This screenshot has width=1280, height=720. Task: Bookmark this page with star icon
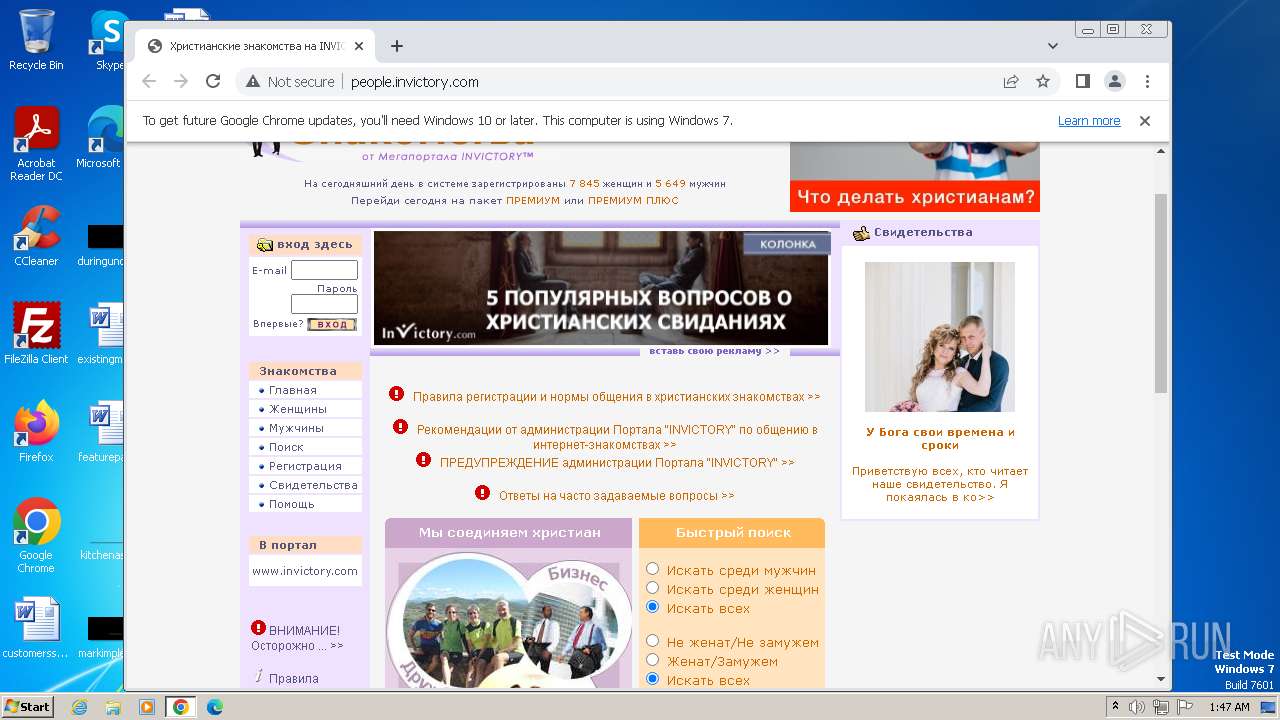coord(1043,82)
